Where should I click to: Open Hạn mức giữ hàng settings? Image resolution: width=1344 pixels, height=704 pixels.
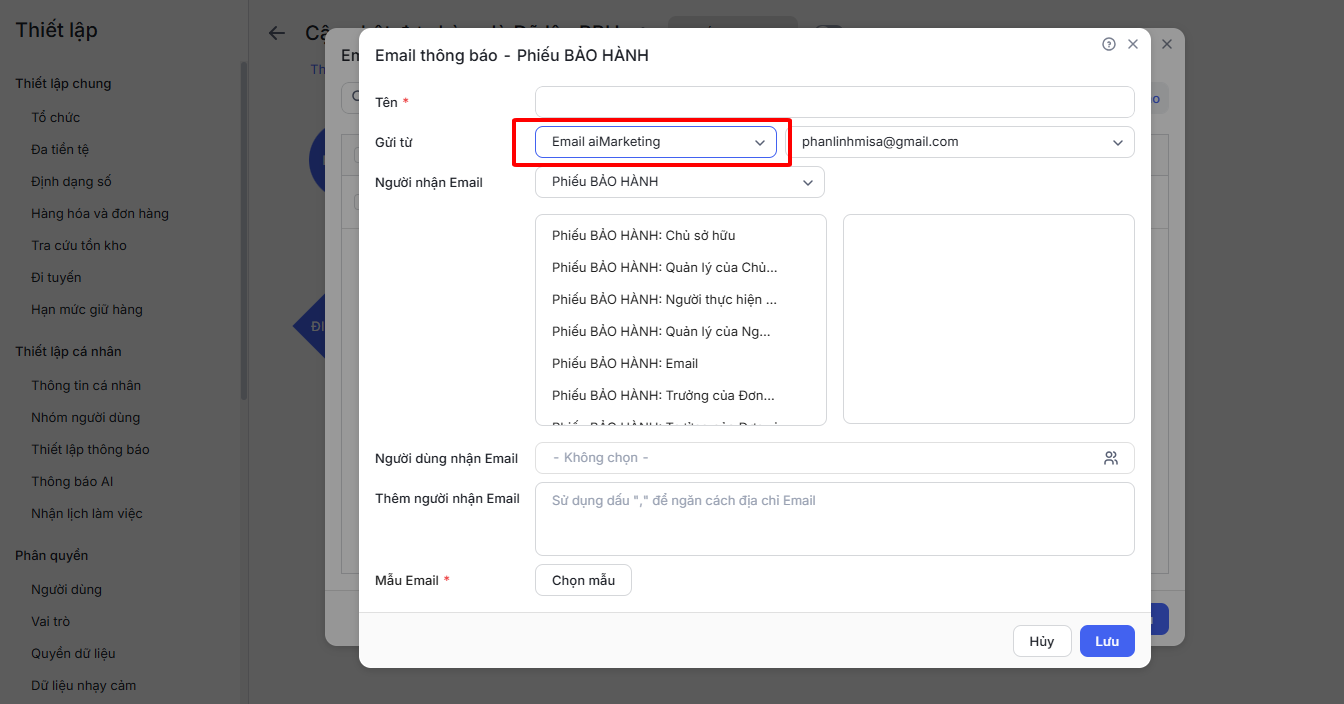87,310
